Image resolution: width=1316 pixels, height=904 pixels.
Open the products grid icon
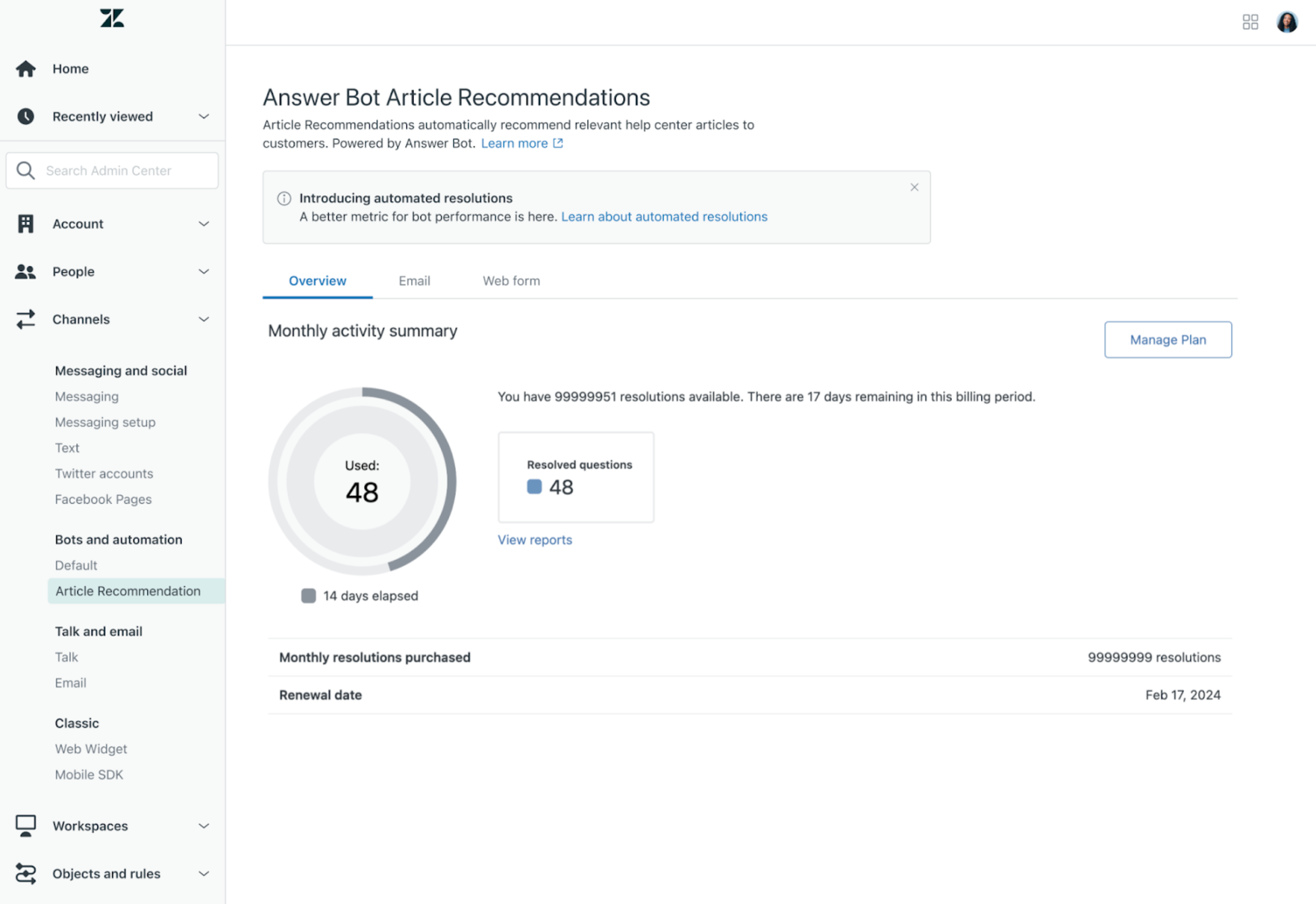tap(1250, 22)
